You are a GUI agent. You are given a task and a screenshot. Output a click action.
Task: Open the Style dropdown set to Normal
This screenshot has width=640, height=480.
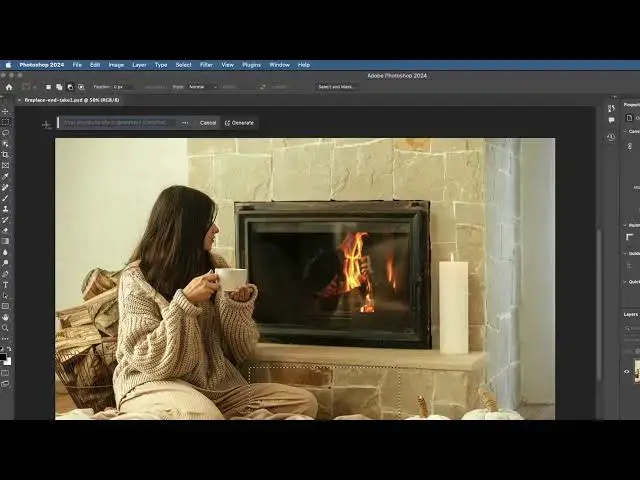coord(202,87)
